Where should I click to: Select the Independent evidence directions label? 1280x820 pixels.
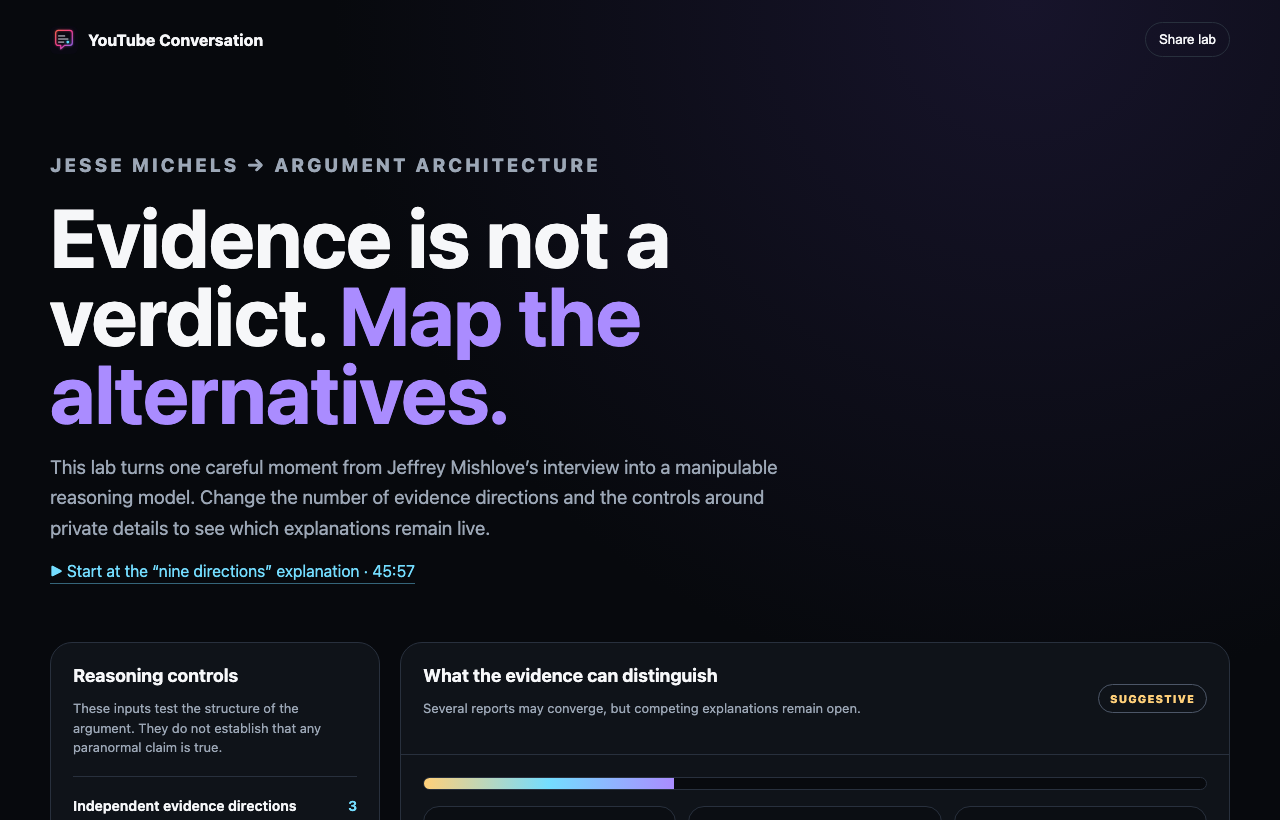(185, 806)
